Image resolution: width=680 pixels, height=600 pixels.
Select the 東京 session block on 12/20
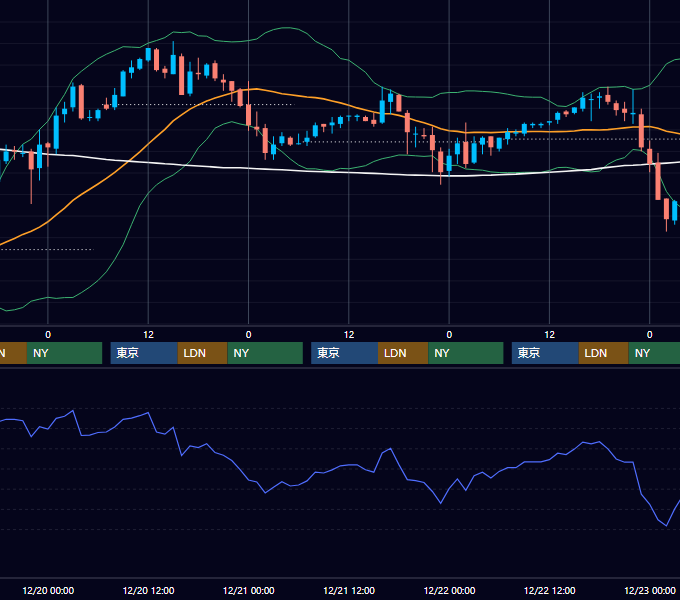(144, 353)
